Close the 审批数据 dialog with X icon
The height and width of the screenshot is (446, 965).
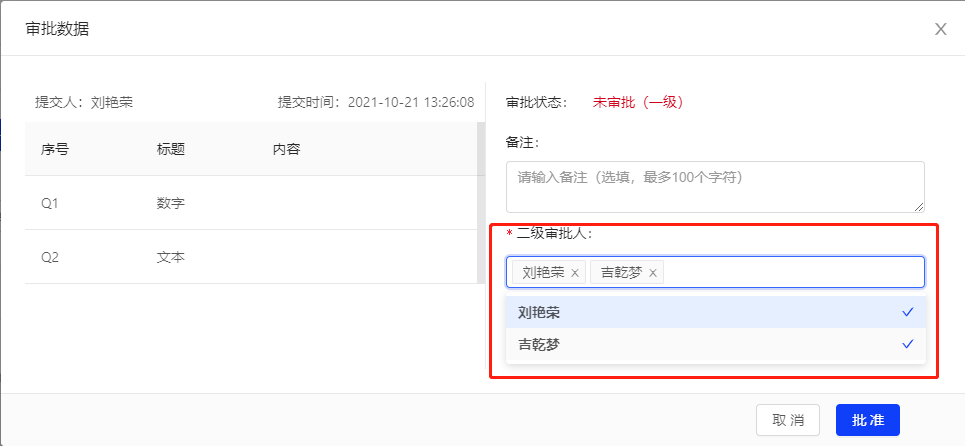pos(940,29)
